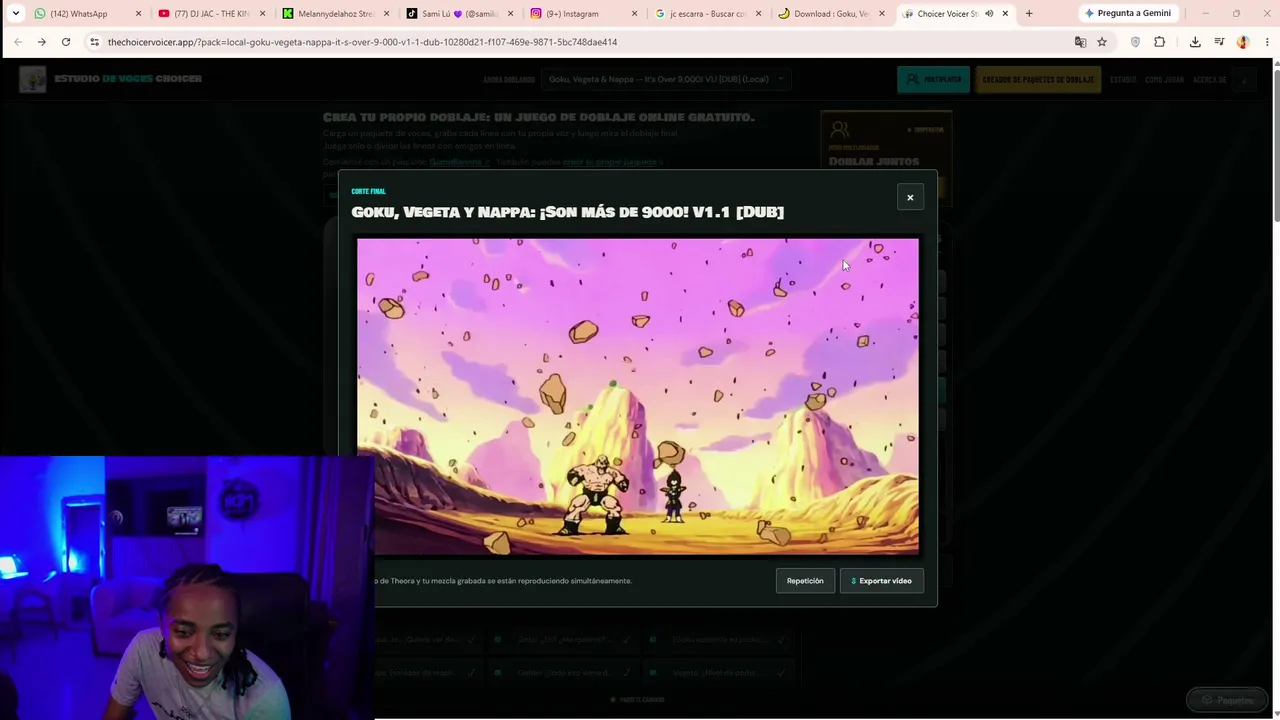Click the Estudio de Voces Choicer logo
1280x720 pixels.
[111, 79]
